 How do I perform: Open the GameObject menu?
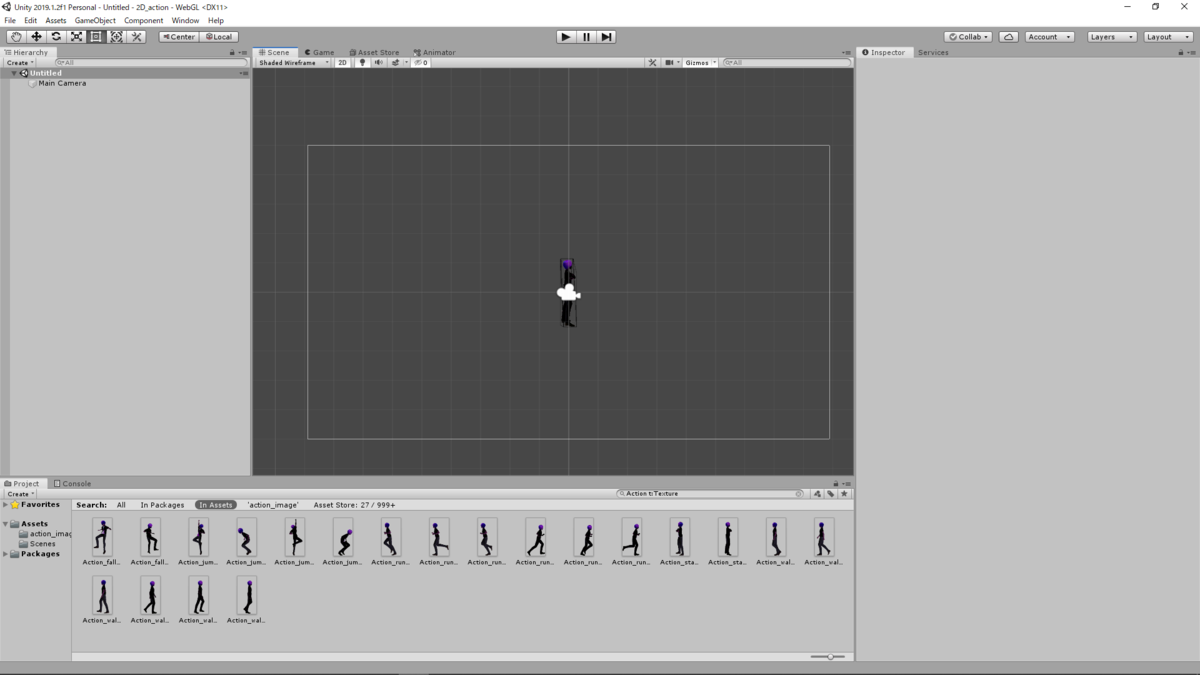point(95,20)
